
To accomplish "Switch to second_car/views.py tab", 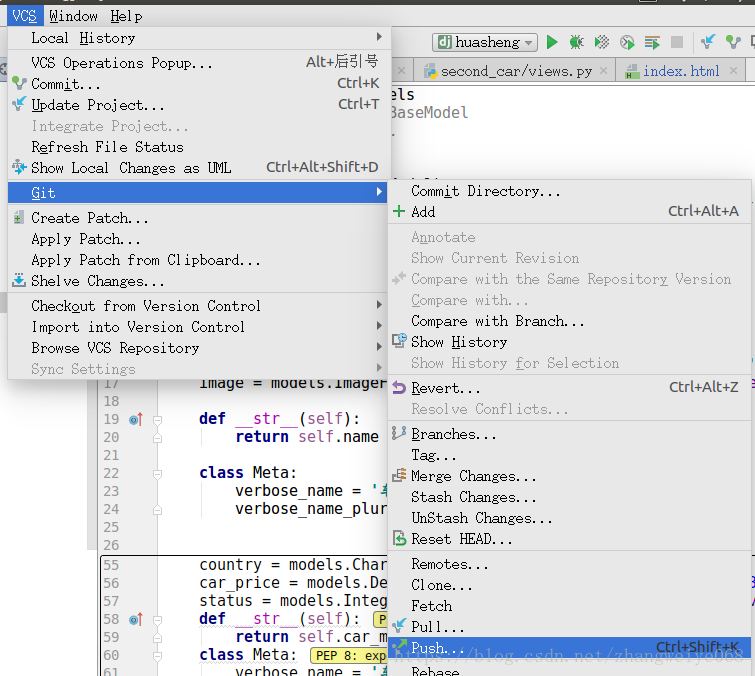I will pos(516,71).
